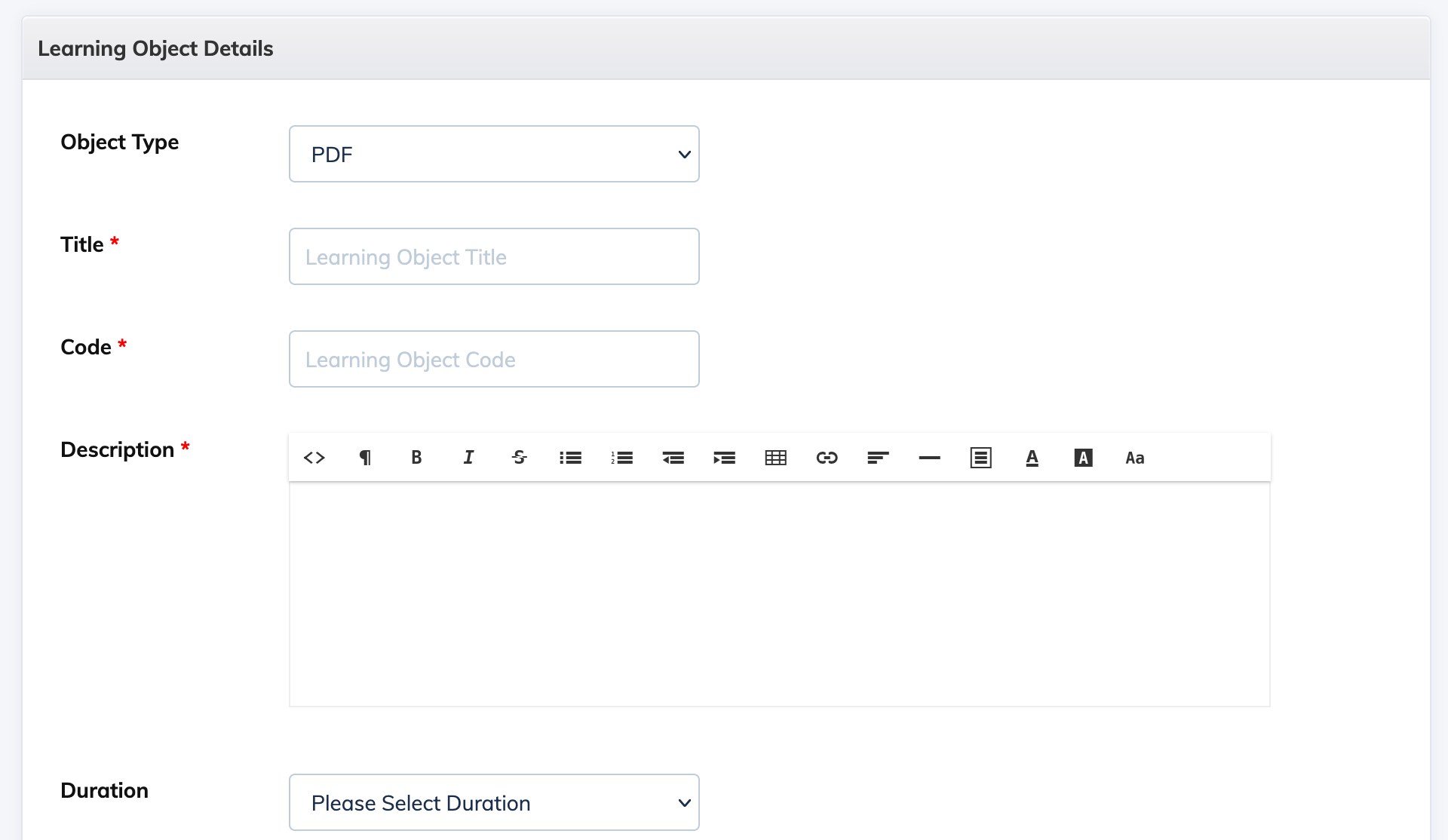The height and width of the screenshot is (840, 1448).
Task: Choose text background color
Action: coord(1084,458)
